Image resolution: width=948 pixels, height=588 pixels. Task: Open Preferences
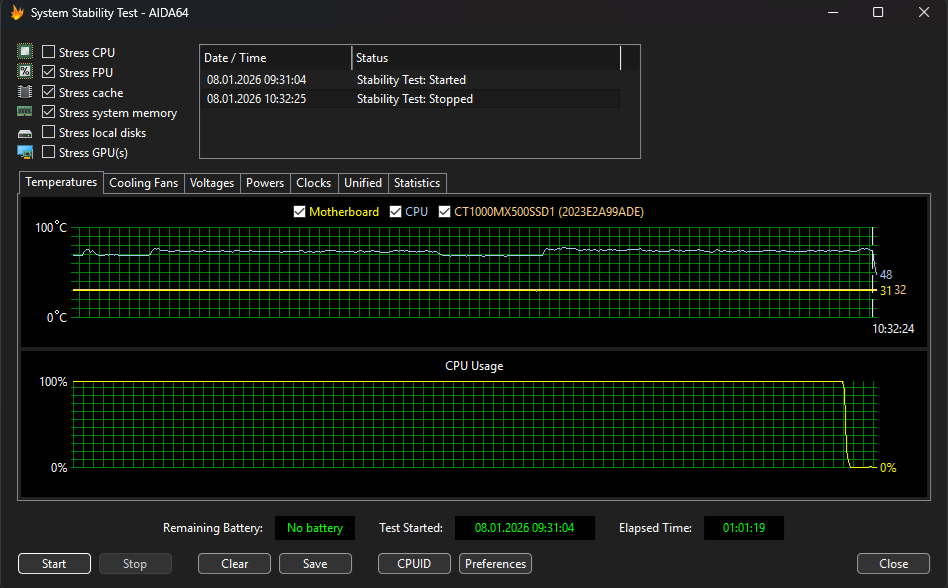pos(495,564)
